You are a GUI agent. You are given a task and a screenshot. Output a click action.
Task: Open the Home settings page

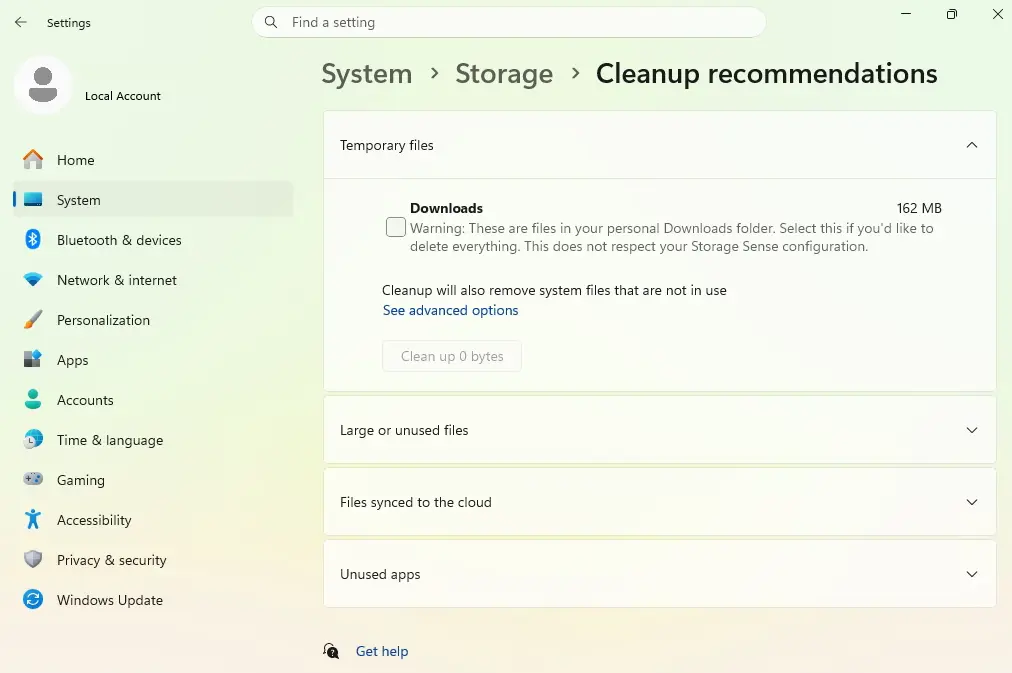click(153, 159)
